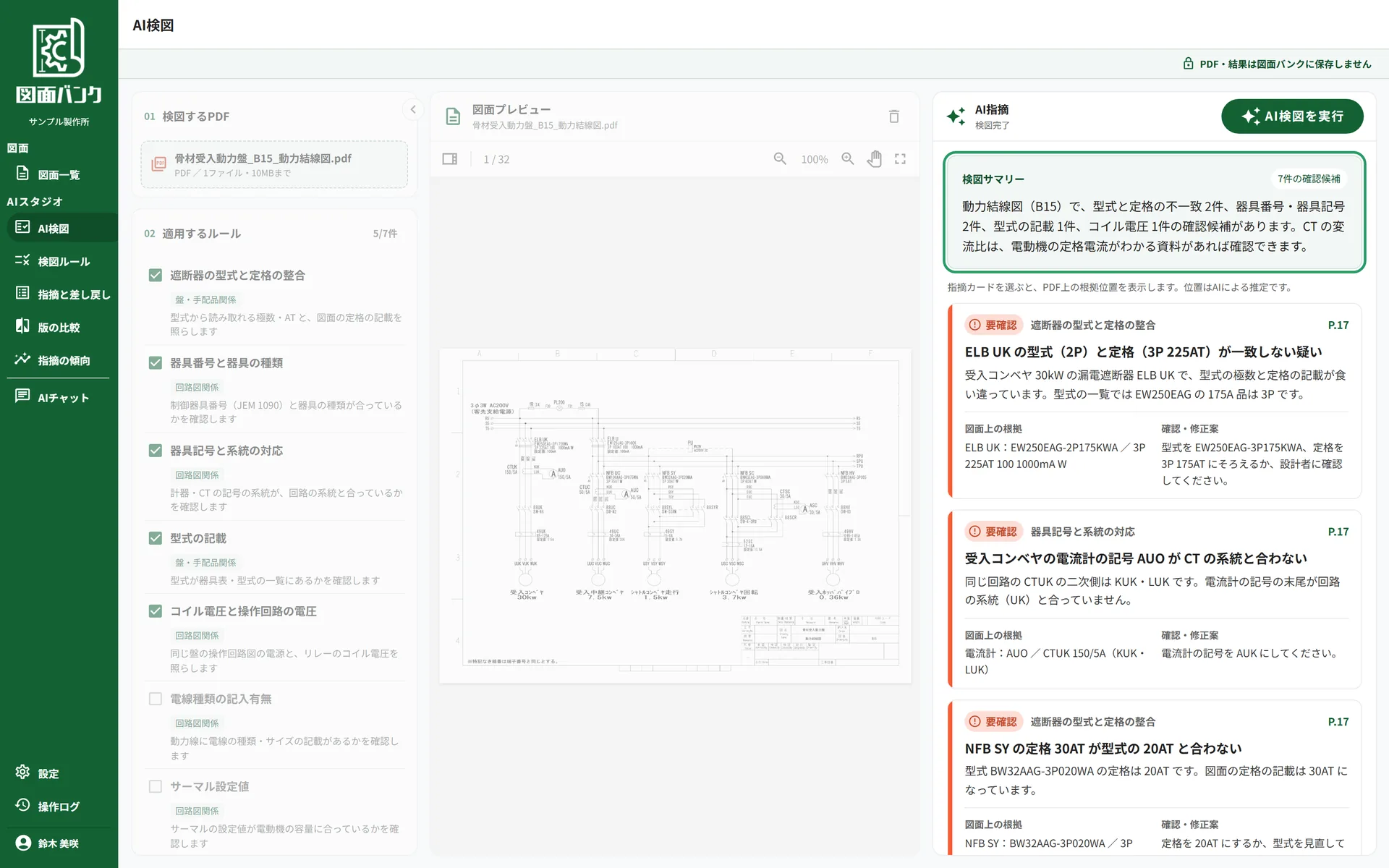This screenshot has height=868, width=1389.
Task: Click the lock icon next to the PDF save notice
Action: coord(1188,64)
